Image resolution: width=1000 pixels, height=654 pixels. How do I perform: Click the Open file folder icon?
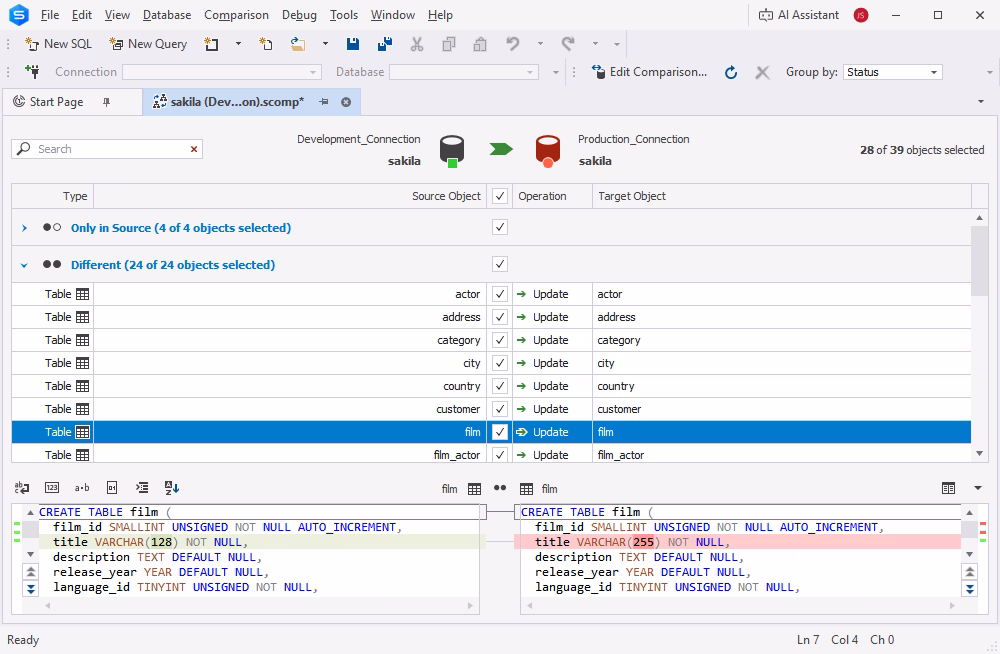[x=297, y=44]
